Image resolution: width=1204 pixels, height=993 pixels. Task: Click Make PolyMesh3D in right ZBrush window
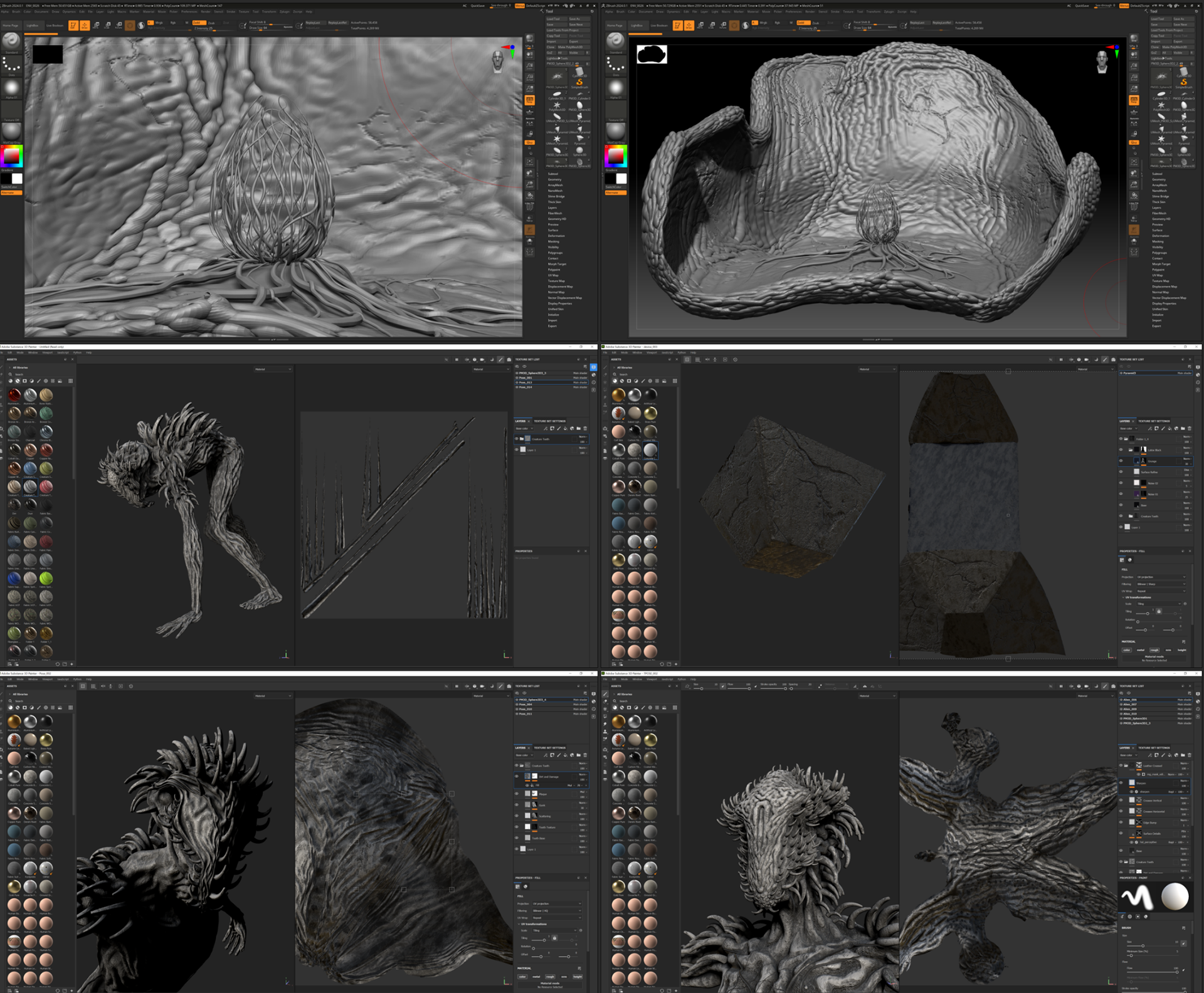(1175, 47)
